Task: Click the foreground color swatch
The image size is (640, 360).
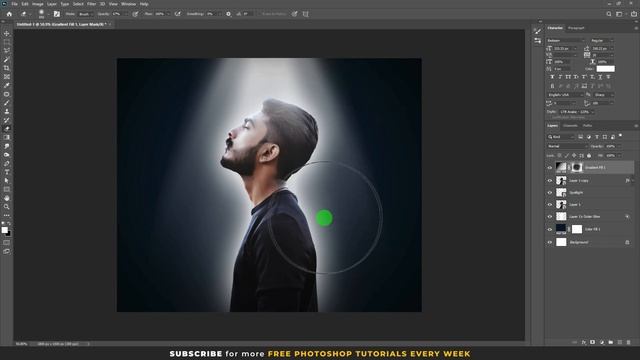Action: [4, 230]
